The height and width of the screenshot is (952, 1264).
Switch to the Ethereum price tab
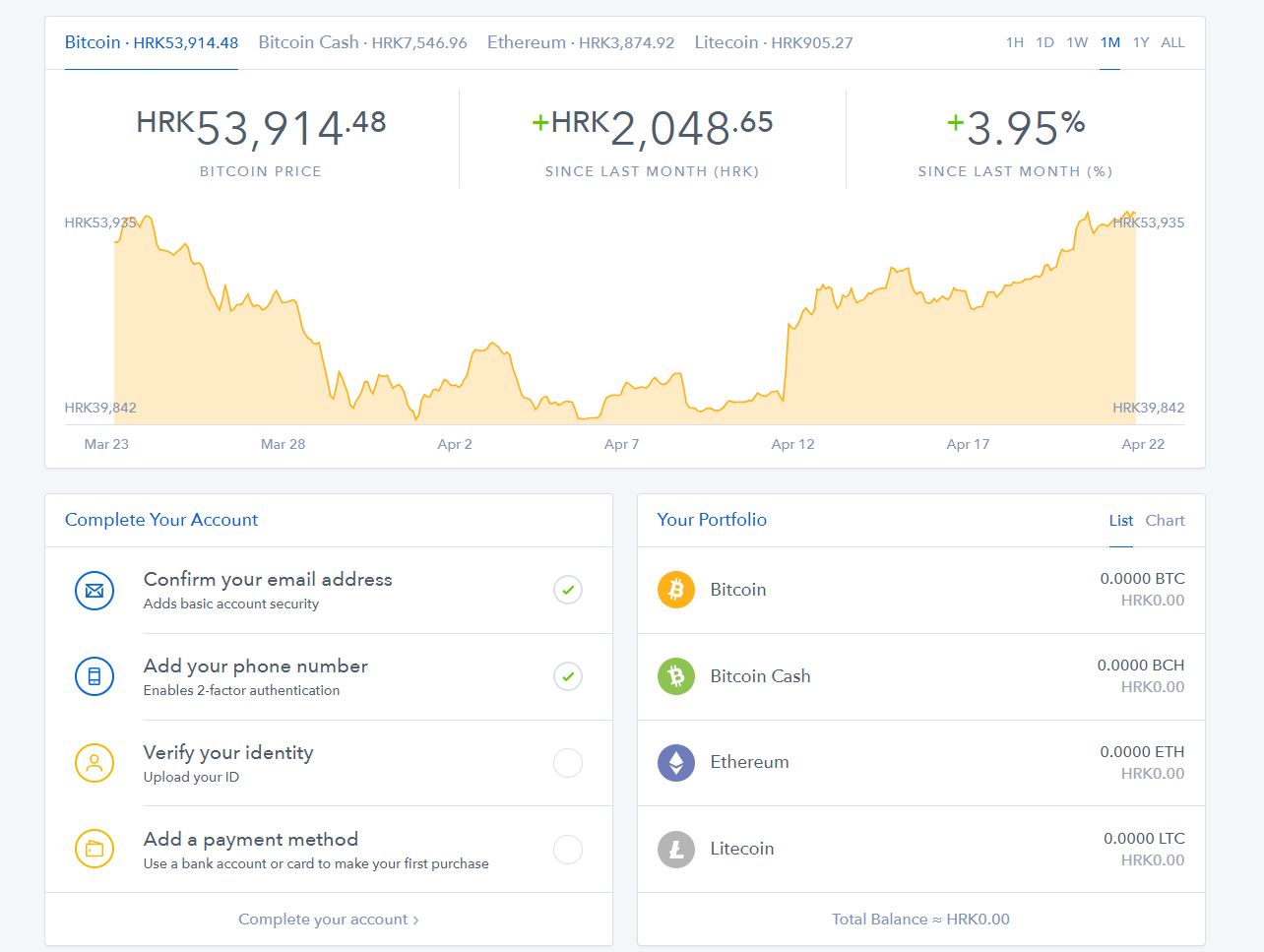pos(581,42)
